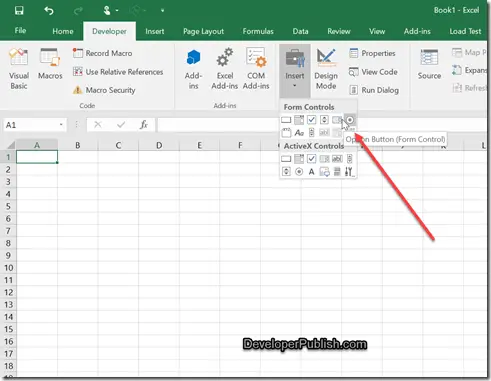This screenshot has width=491, height=381.
Task: Click inside the formula bar
Action: pos(217,125)
